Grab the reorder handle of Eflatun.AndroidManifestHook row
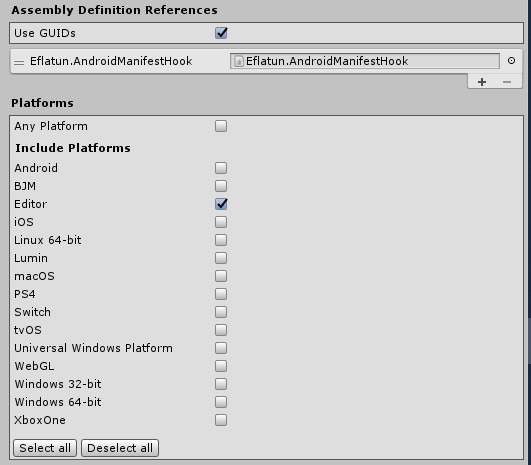Screen dimensions: 531x465 click(x=19, y=62)
